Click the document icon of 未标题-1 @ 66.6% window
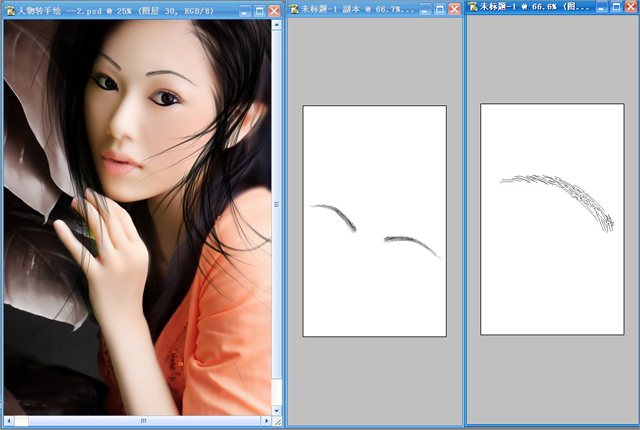This screenshot has width=640, height=430. pyautogui.click(x=473, y=7)
